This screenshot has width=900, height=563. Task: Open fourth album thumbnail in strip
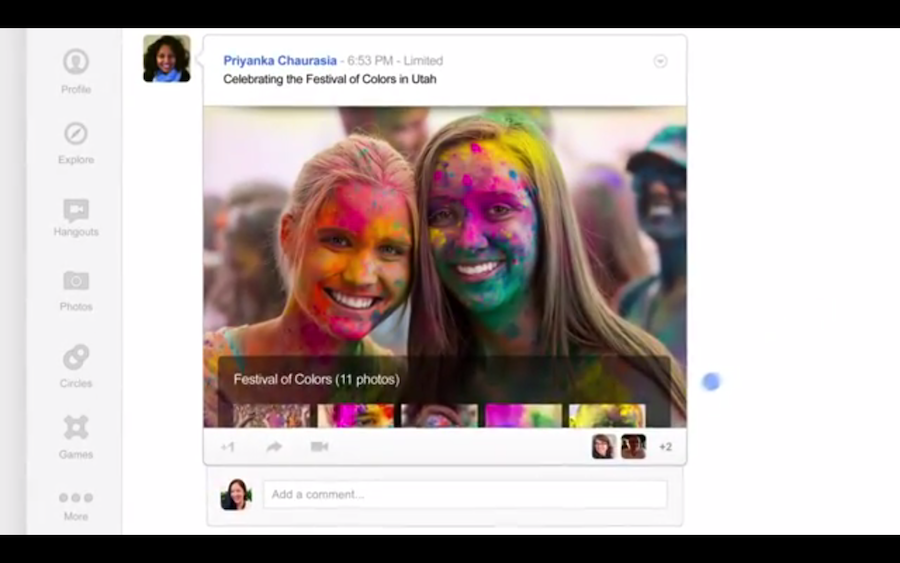[x=523, y=416]
